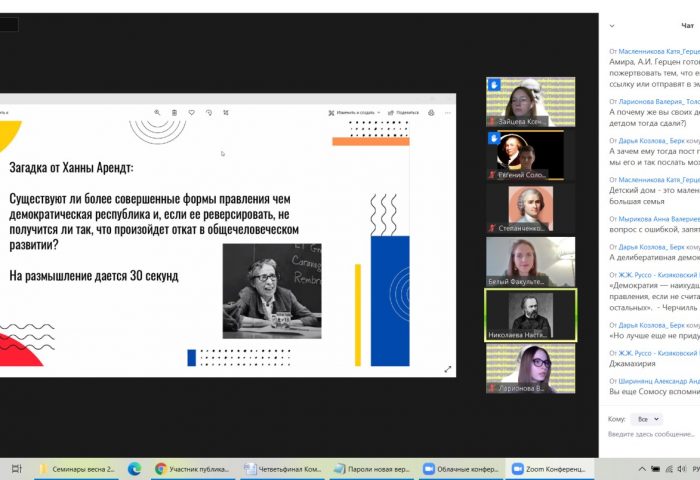Open Task View on the taskbar
Viewport: 700px width, 480px height.
click(x=17, y=468)
